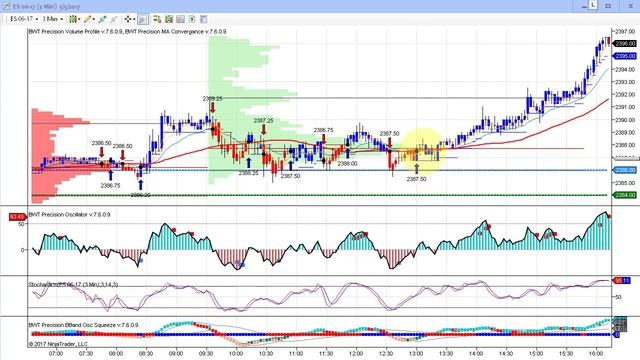The height and width of the screenshot is (360, 640).
Task: Click the 16:00 time axis label
Action: [596, 353]
